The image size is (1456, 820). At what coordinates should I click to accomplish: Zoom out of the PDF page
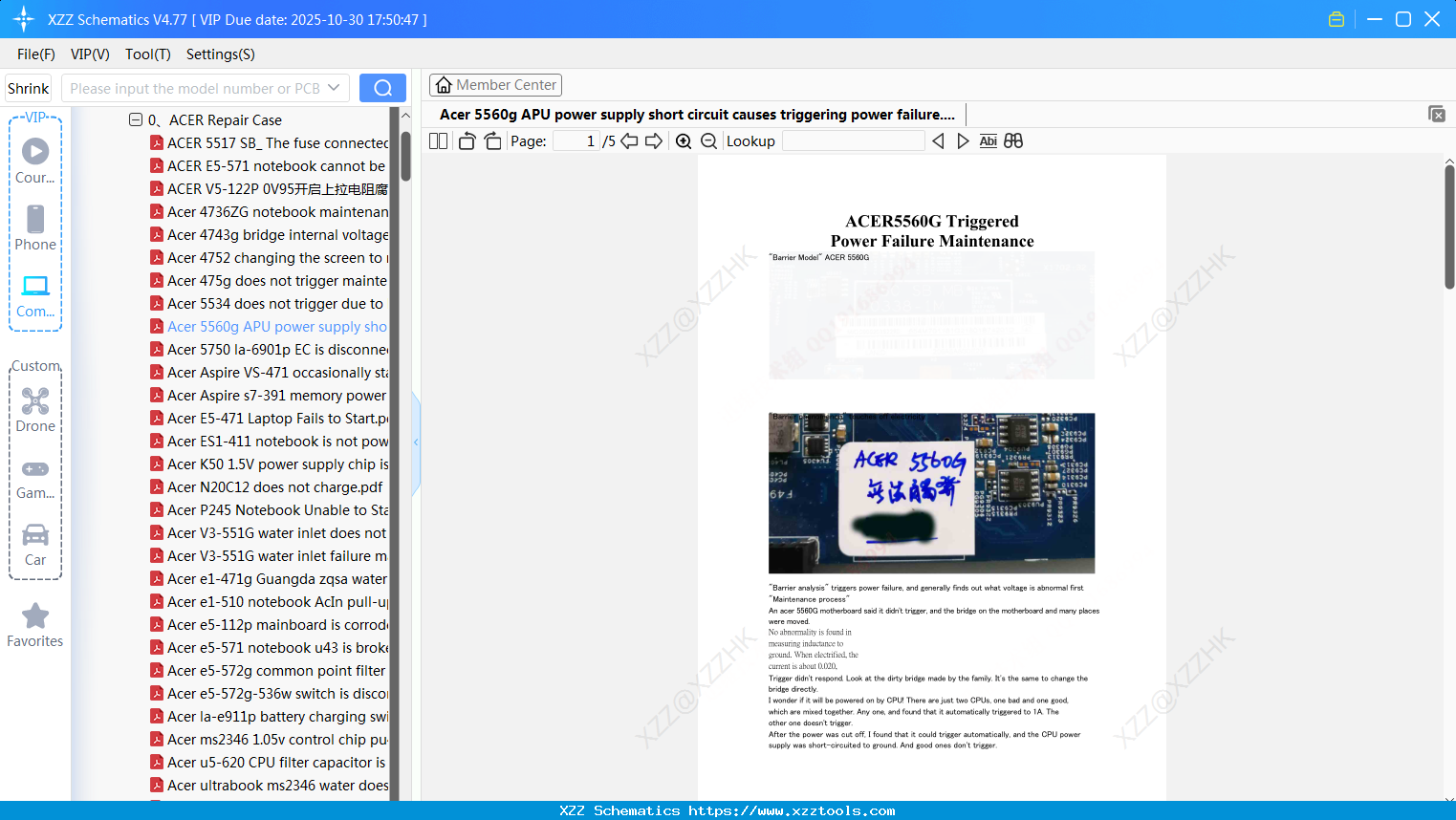708,141
